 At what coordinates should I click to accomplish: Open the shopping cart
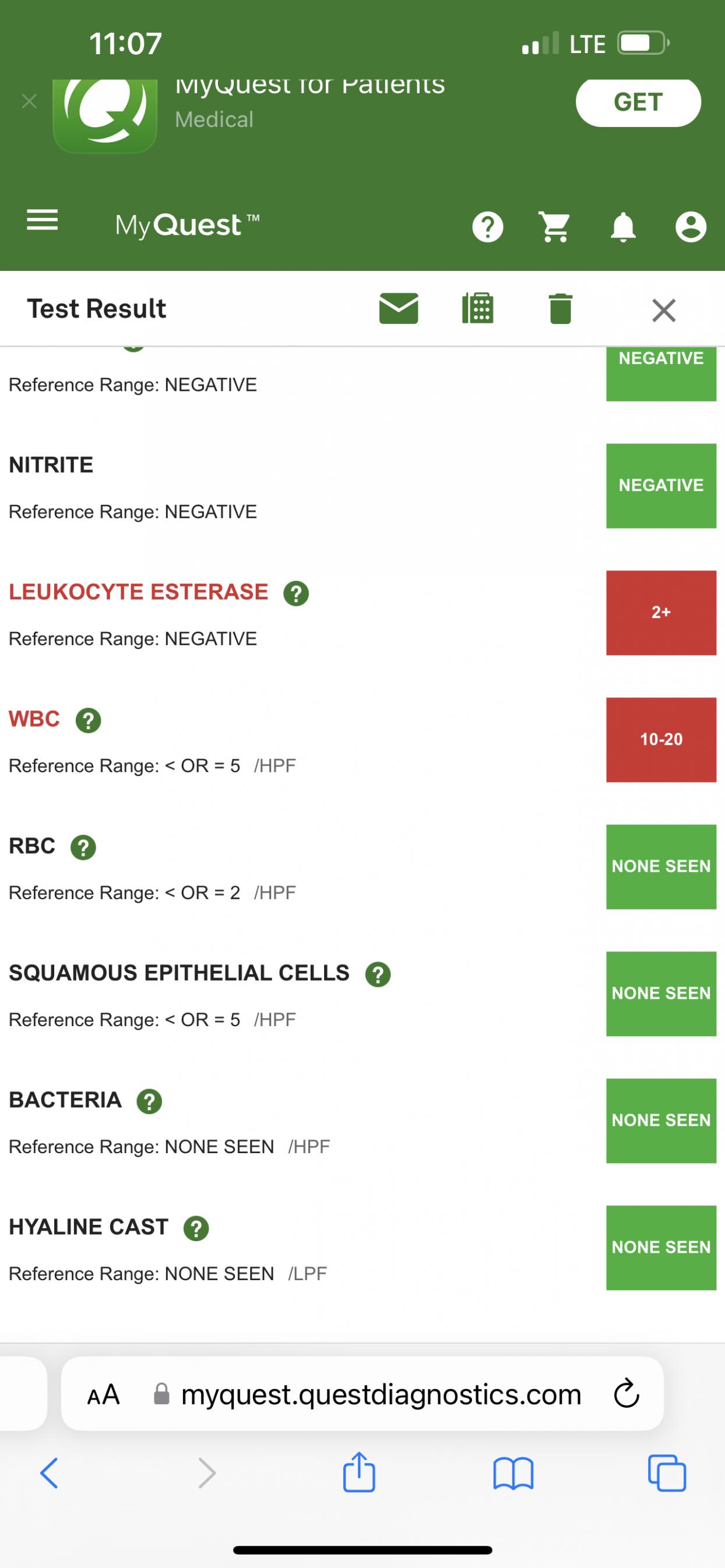point(555,227)
